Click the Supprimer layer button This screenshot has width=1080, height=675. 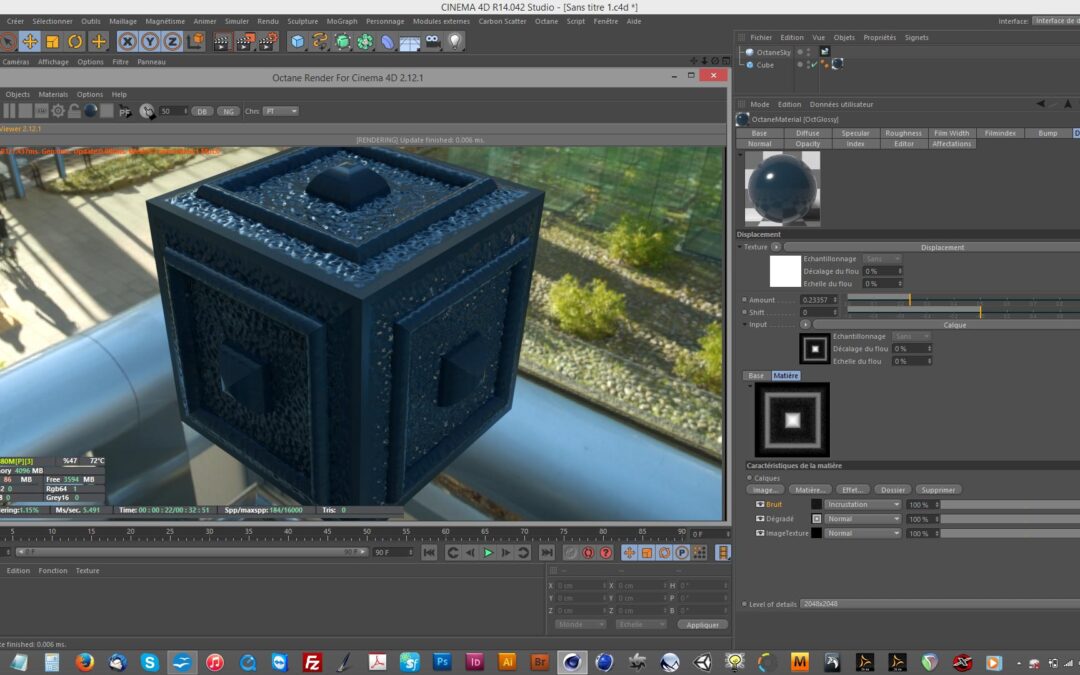[x=937, y=490]
